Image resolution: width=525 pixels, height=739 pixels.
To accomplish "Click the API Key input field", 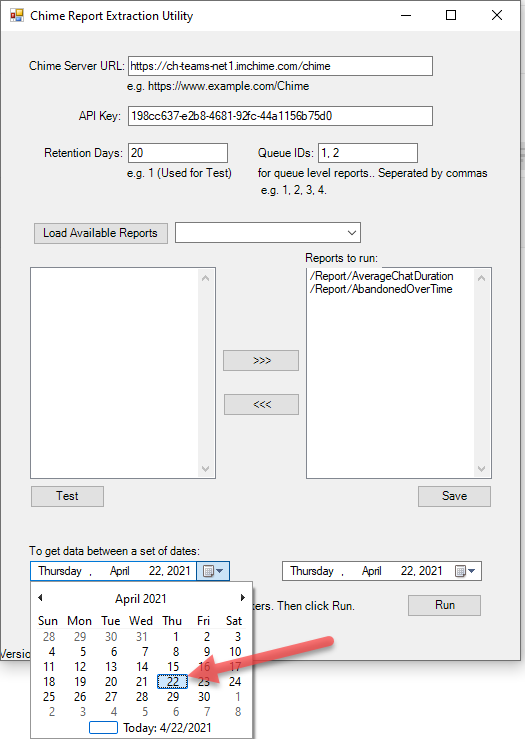I will pyautogui.click(x=280, y=116).
